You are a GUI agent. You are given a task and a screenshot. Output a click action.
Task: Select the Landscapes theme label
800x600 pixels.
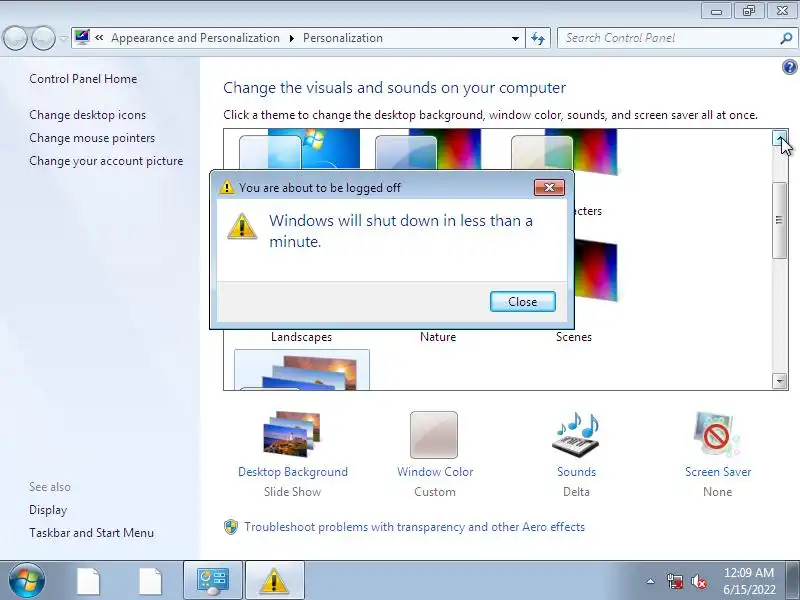(x=301, y=337)
